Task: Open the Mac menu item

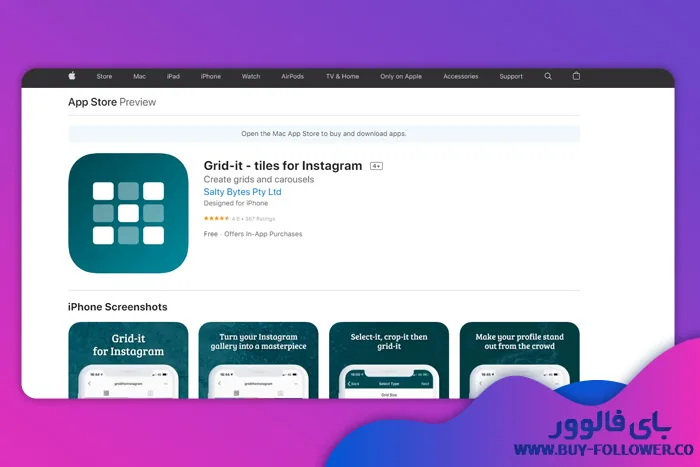Action: (x=139, y=76)
